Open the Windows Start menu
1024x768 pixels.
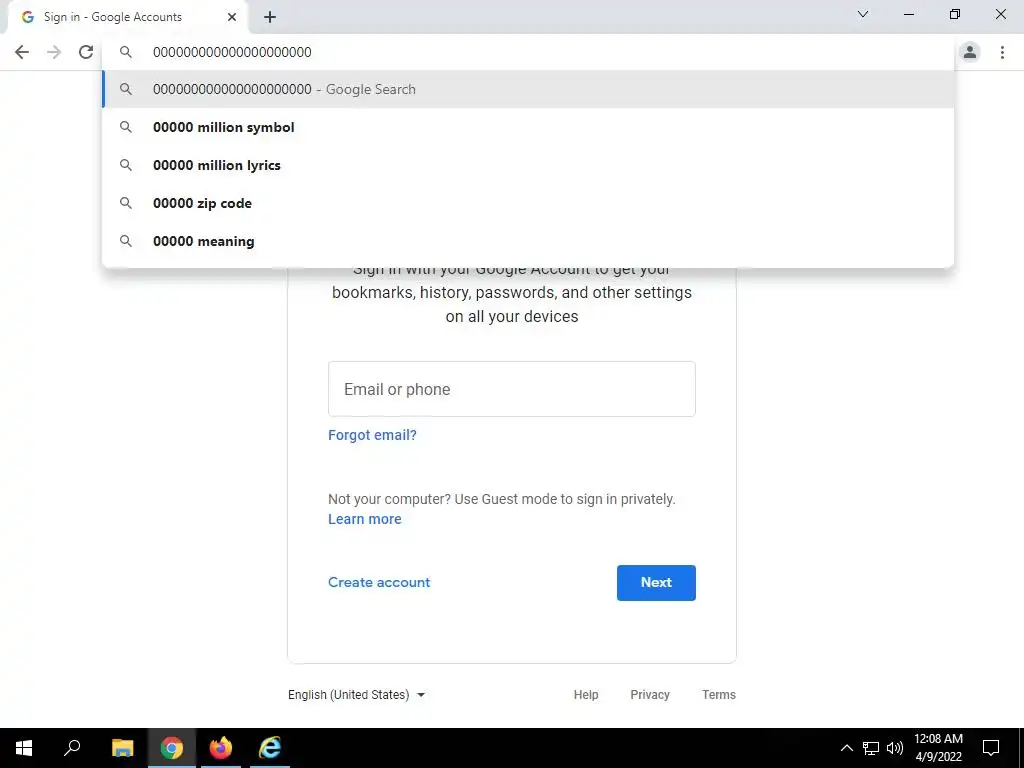(24, 748)
